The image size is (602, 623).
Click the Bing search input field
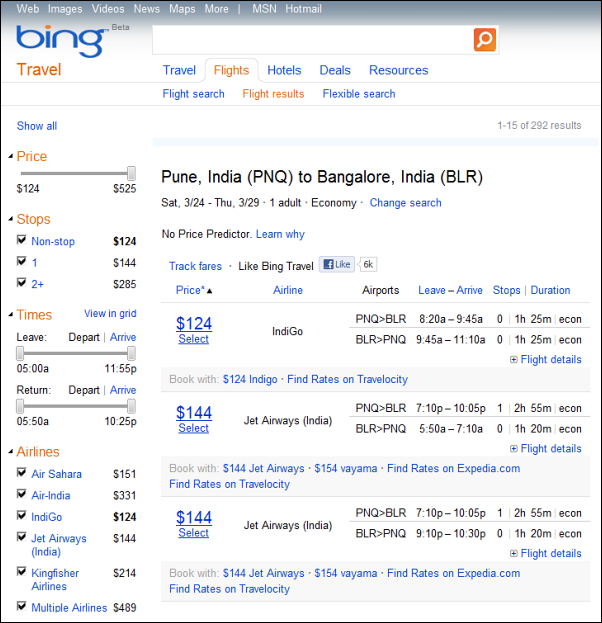click(x=313, y=40)
